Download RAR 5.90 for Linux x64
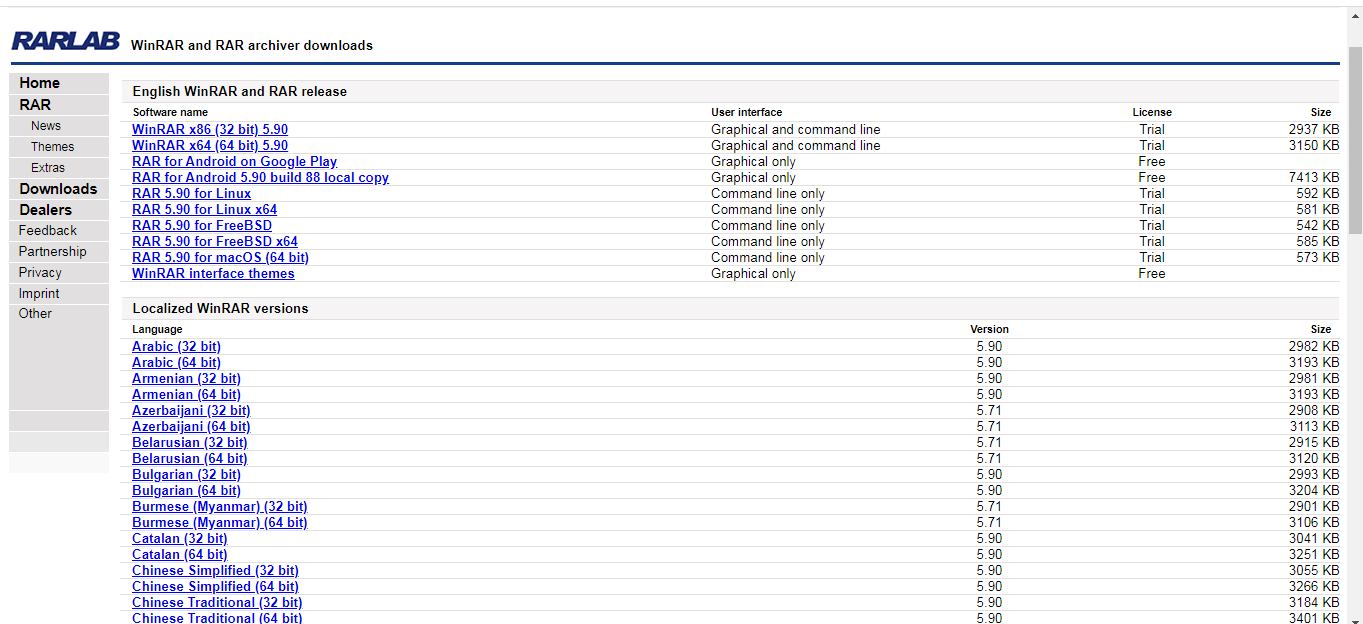Viewport: 1363px width, 624px height. (x=204, y=210)
